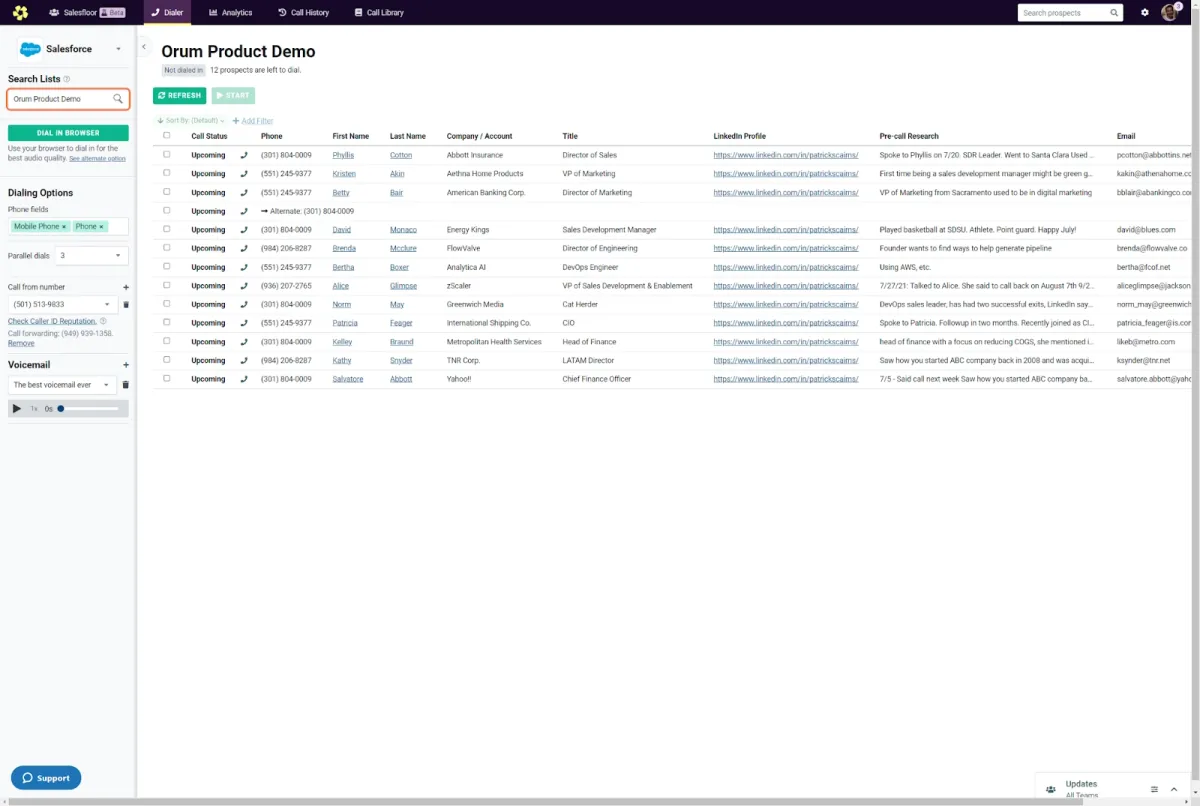1200x806 pixels.
Task: Click phone icon in Kristen Akin row
Action: pyautogui.click(x=244, y=174)
